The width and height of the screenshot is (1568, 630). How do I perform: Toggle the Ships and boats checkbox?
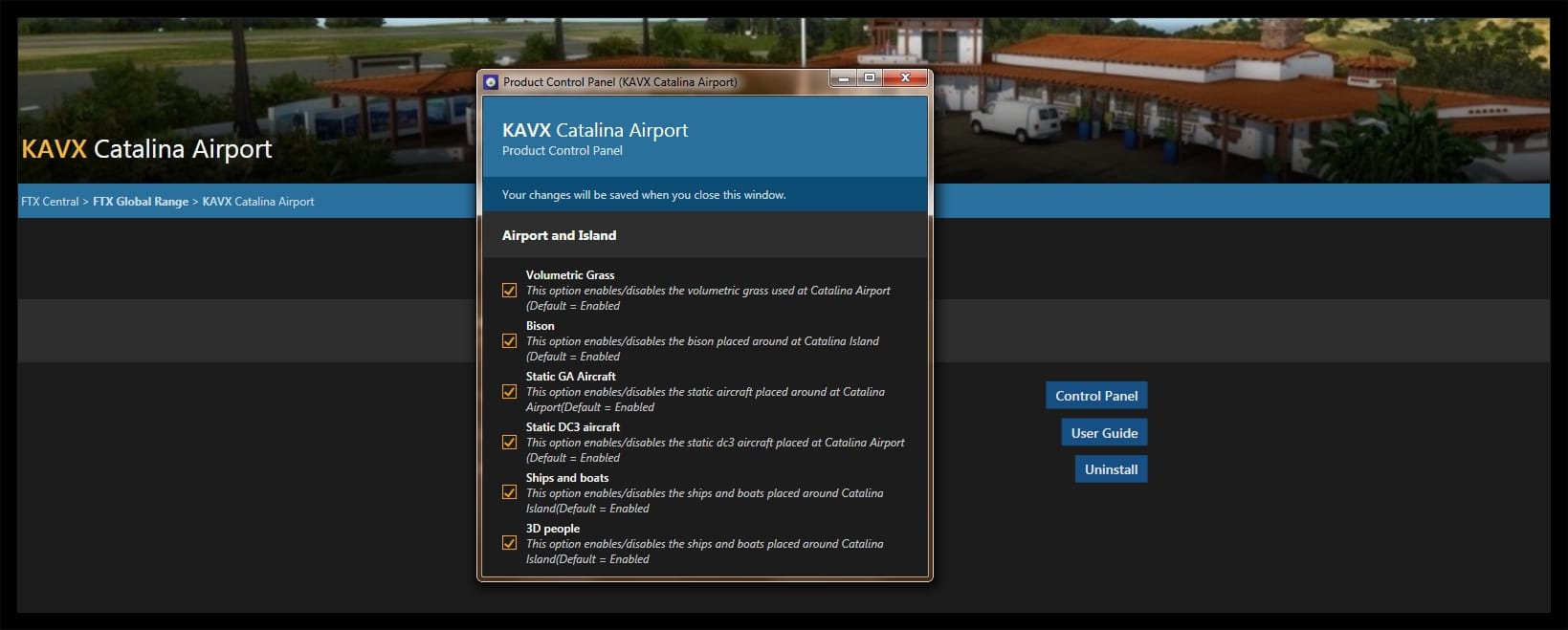(510, 493)
